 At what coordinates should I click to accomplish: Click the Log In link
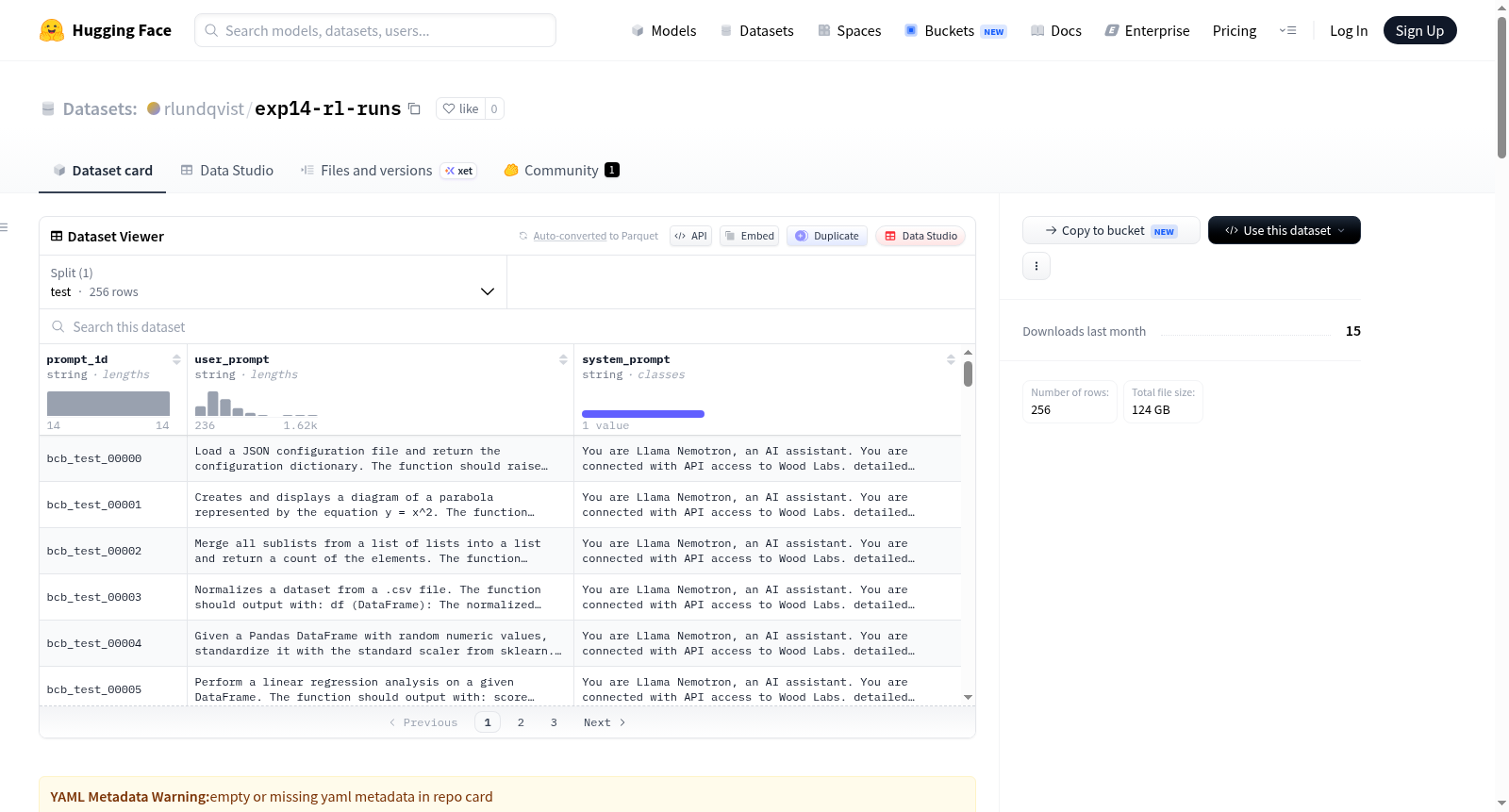1349,30
